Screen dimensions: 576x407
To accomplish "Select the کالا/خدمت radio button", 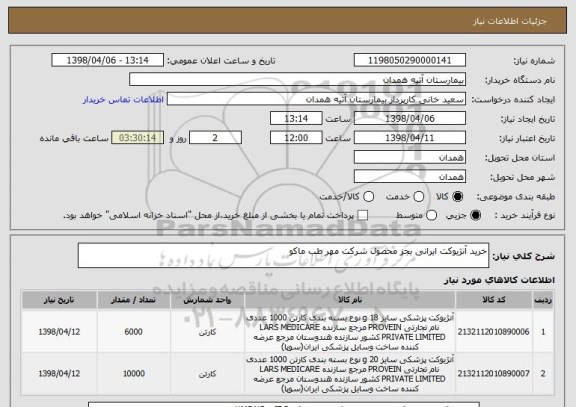I will click(368, 197).
